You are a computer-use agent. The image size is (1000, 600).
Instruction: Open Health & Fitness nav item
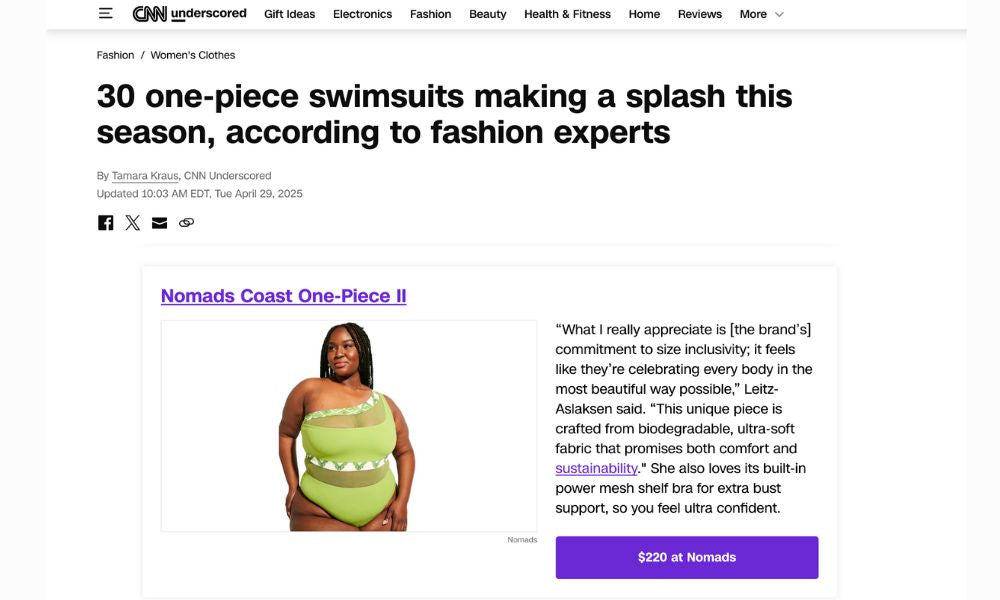click(568, 14)
